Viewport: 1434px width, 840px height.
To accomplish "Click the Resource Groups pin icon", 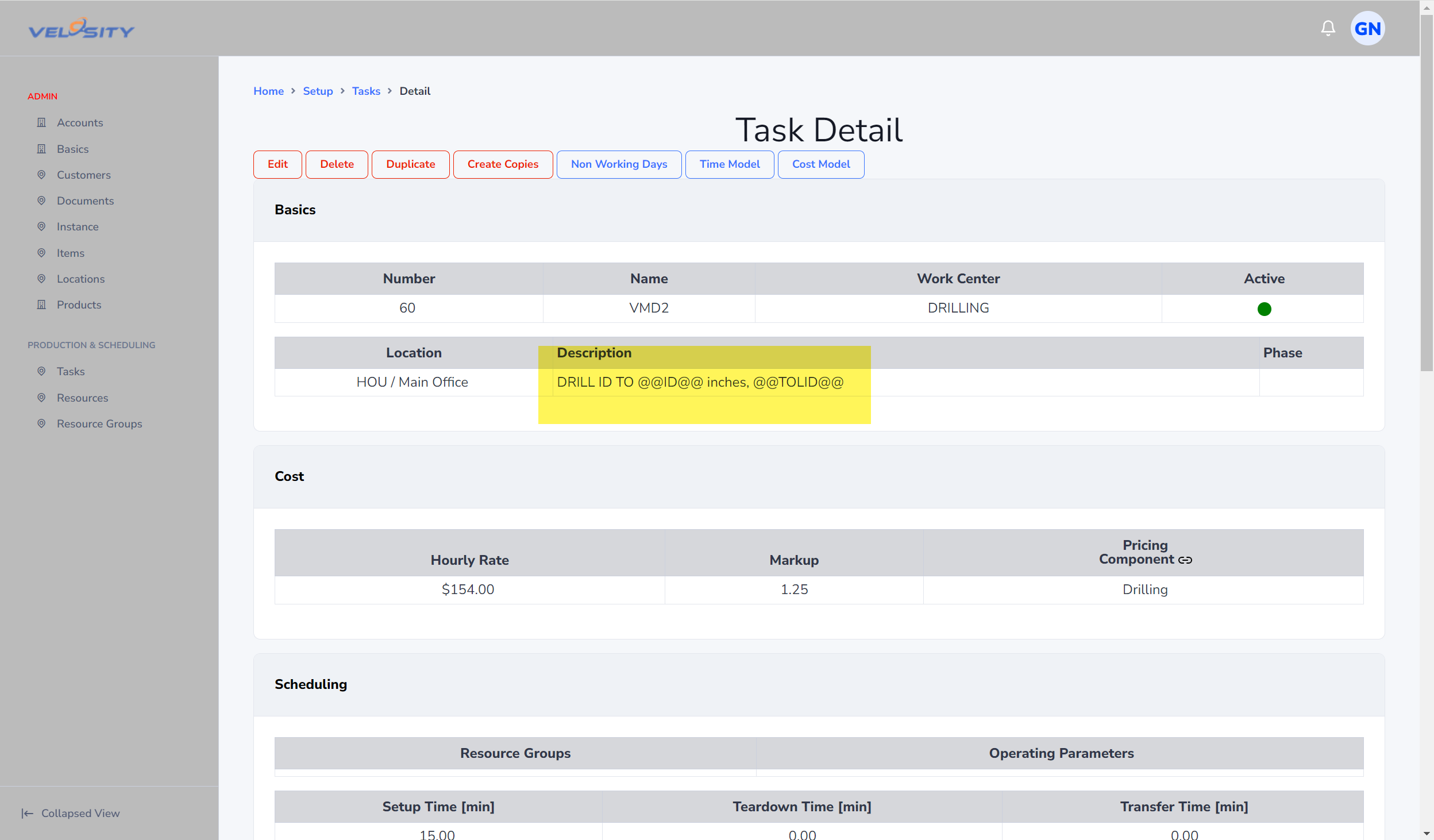I will click(x=41, y=423).
